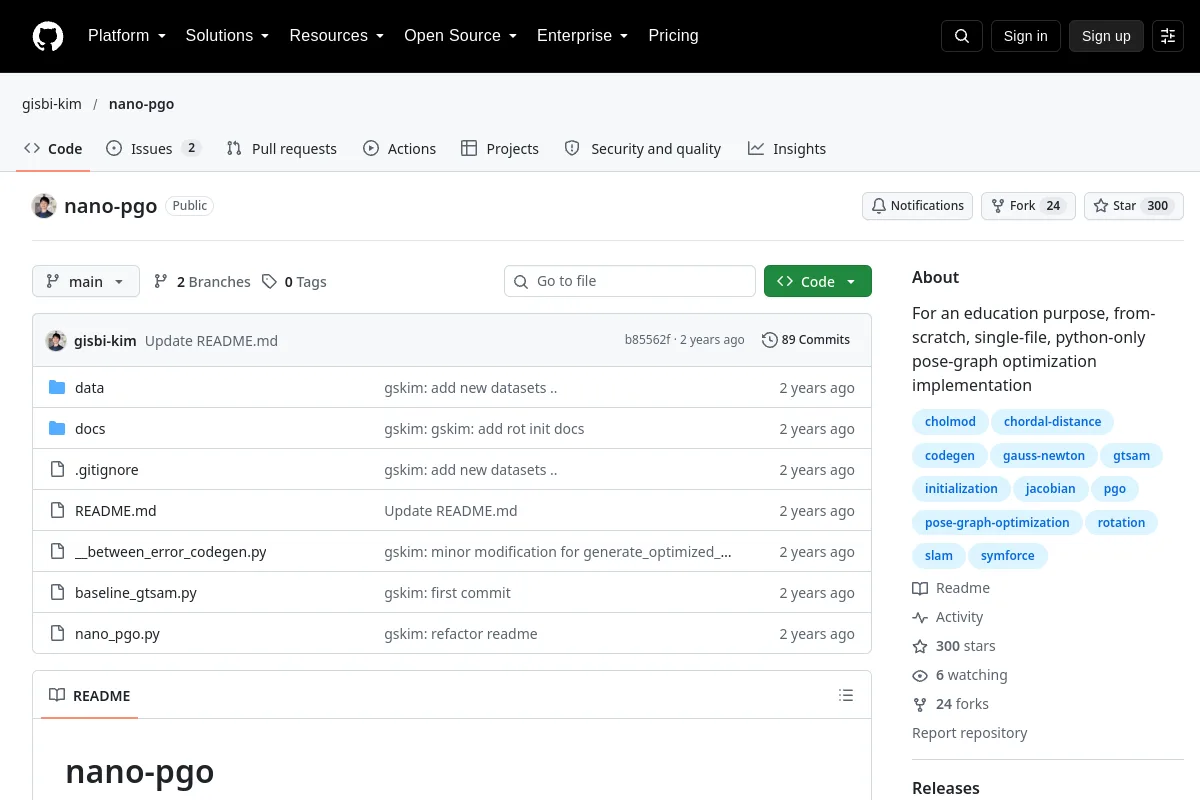The height and width of the screenshot is (800, 1200).
Task: Click file icon of nano_pgo.py row
Action: click(57, 634)
